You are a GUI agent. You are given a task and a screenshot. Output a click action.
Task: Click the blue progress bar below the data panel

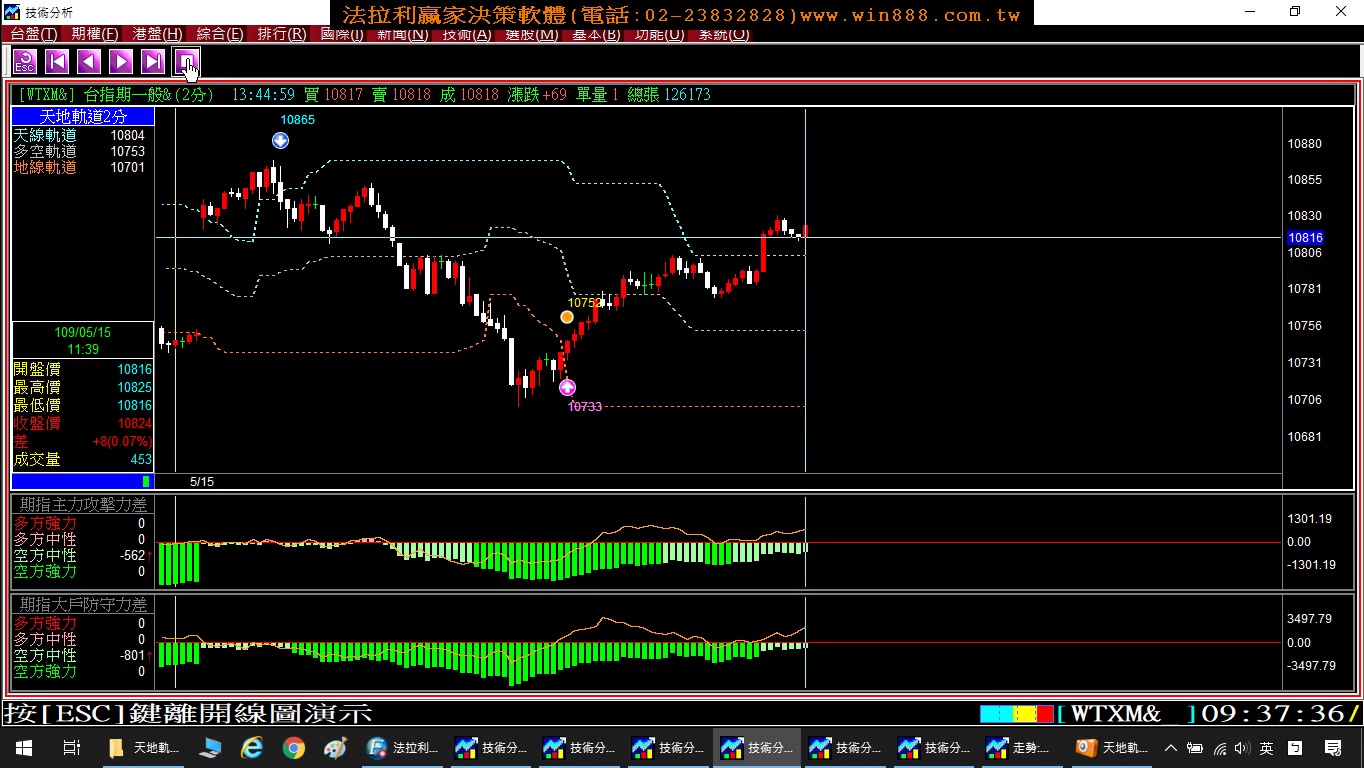pyautogui.click(x=83, y=481)
